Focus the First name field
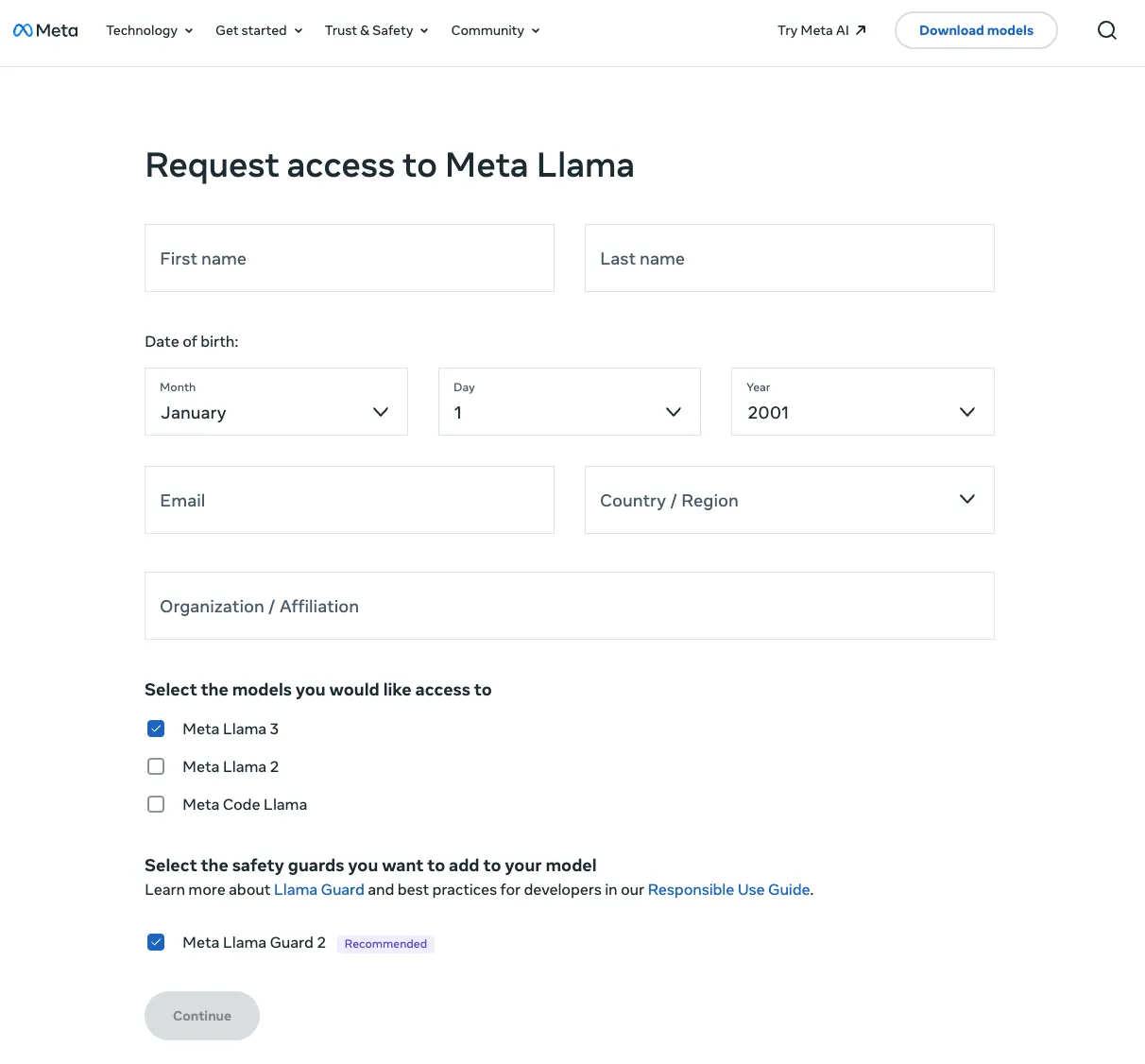 click(350, 258)
